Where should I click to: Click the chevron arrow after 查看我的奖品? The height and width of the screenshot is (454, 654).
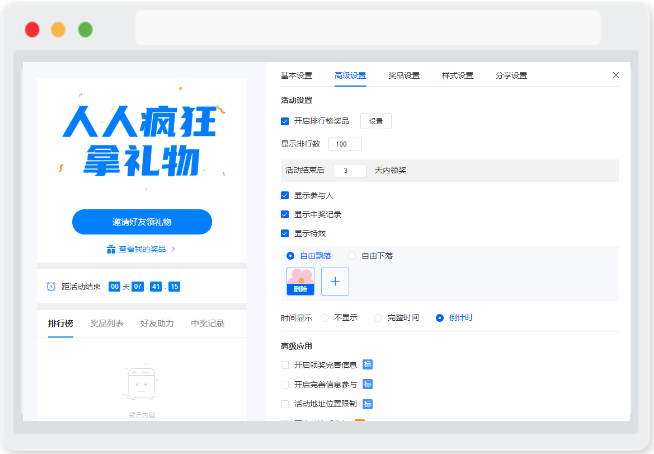[173, 249]
